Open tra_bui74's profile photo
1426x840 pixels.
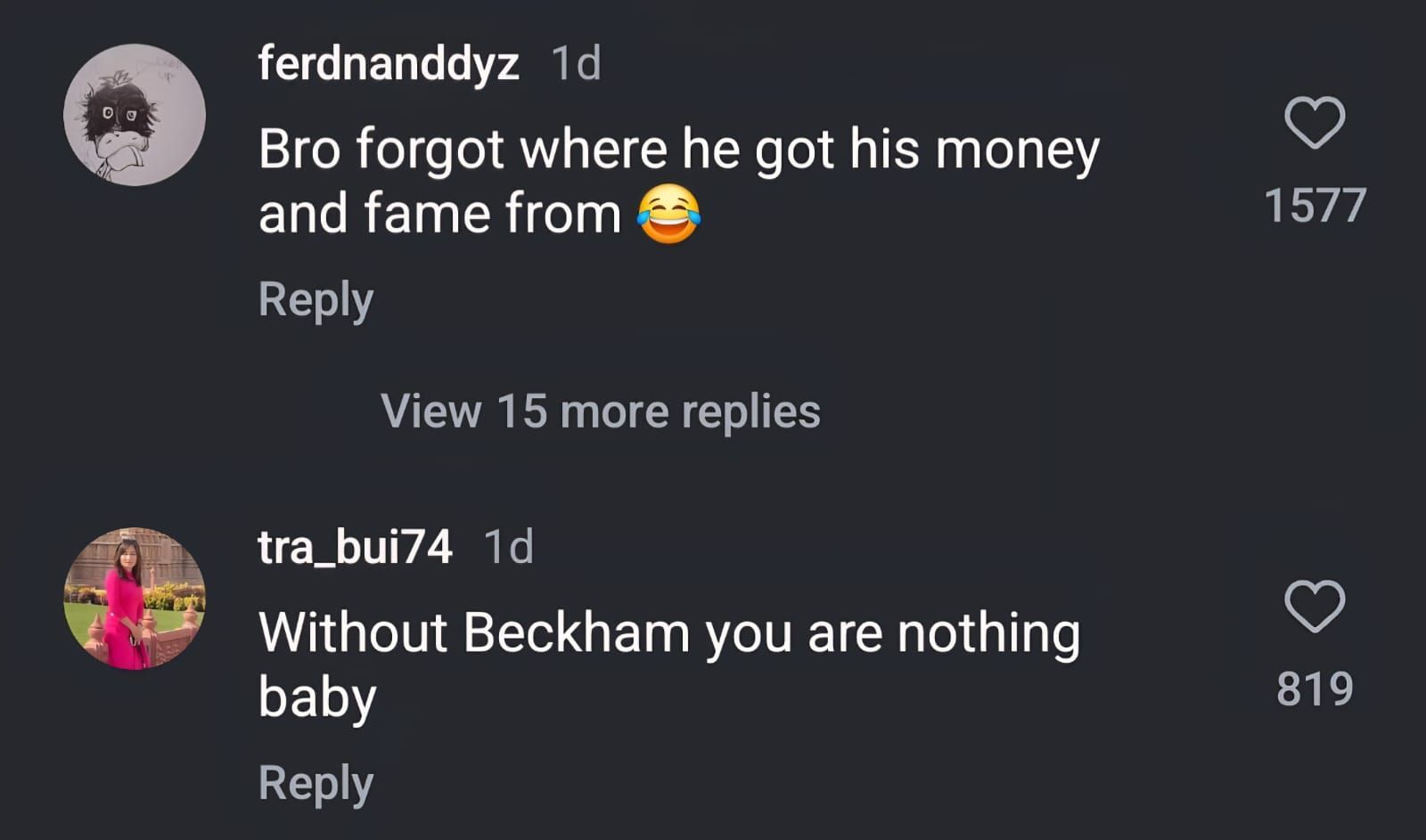[x=135, y=599]
